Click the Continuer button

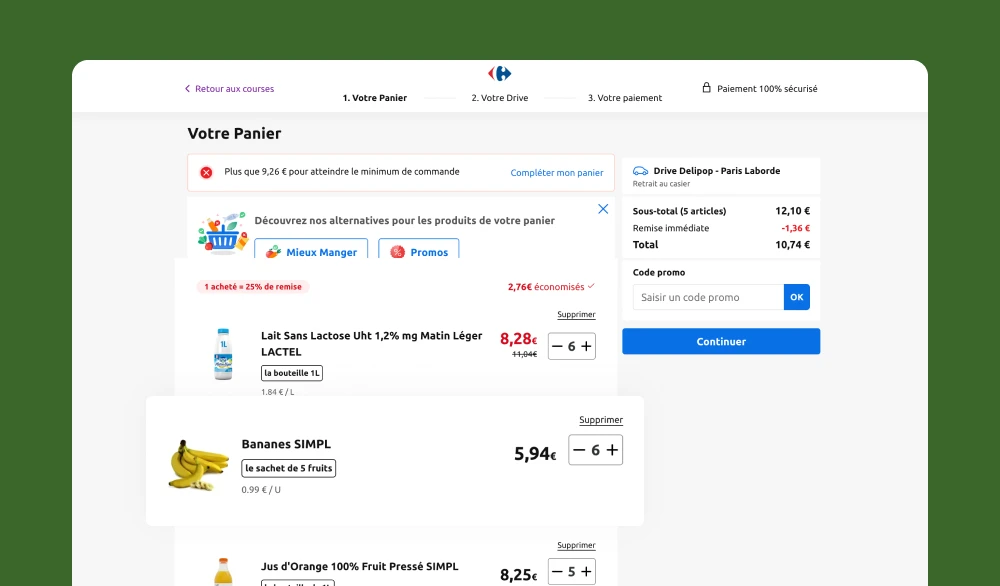tap(721, 341)
